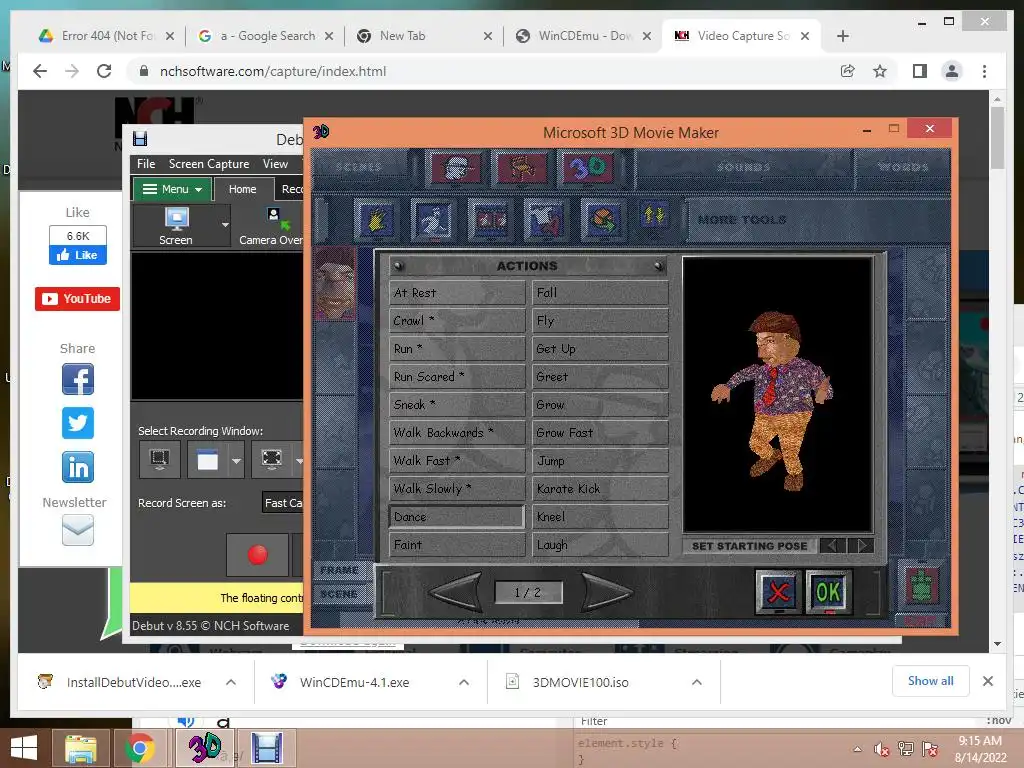Select the hand action tool icon
The width and height of the screenshot is (1024, 768).
376,219
